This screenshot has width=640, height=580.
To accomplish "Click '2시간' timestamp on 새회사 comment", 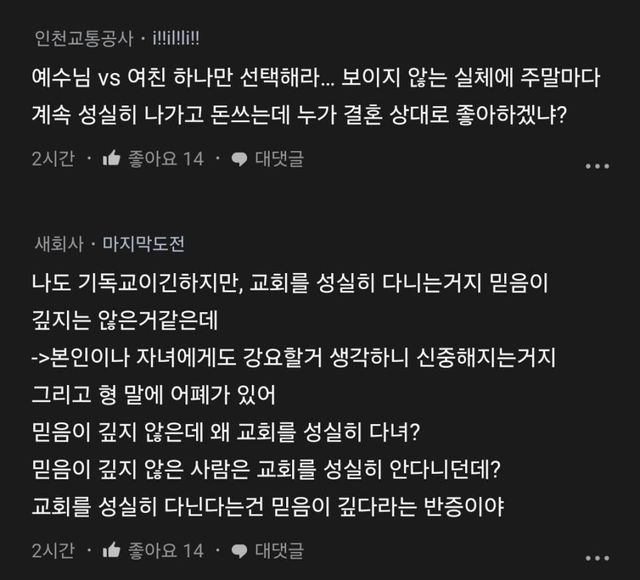I will click(x=52, y=550).
